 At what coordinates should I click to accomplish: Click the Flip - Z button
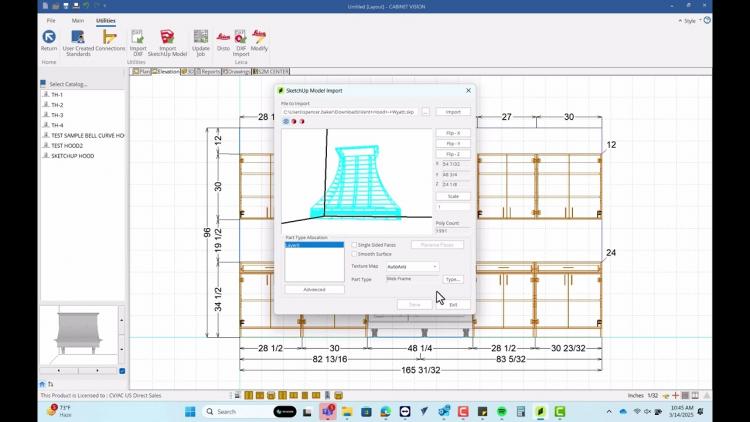coord(453,154)
